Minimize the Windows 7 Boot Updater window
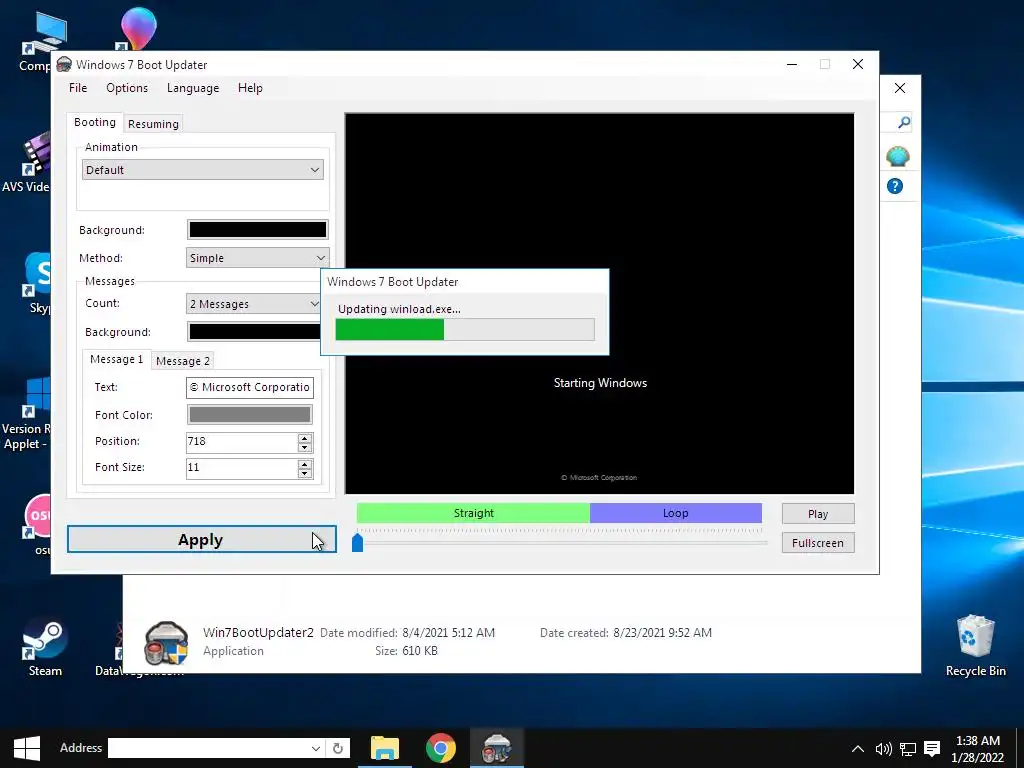 click(x=792, y=64)
